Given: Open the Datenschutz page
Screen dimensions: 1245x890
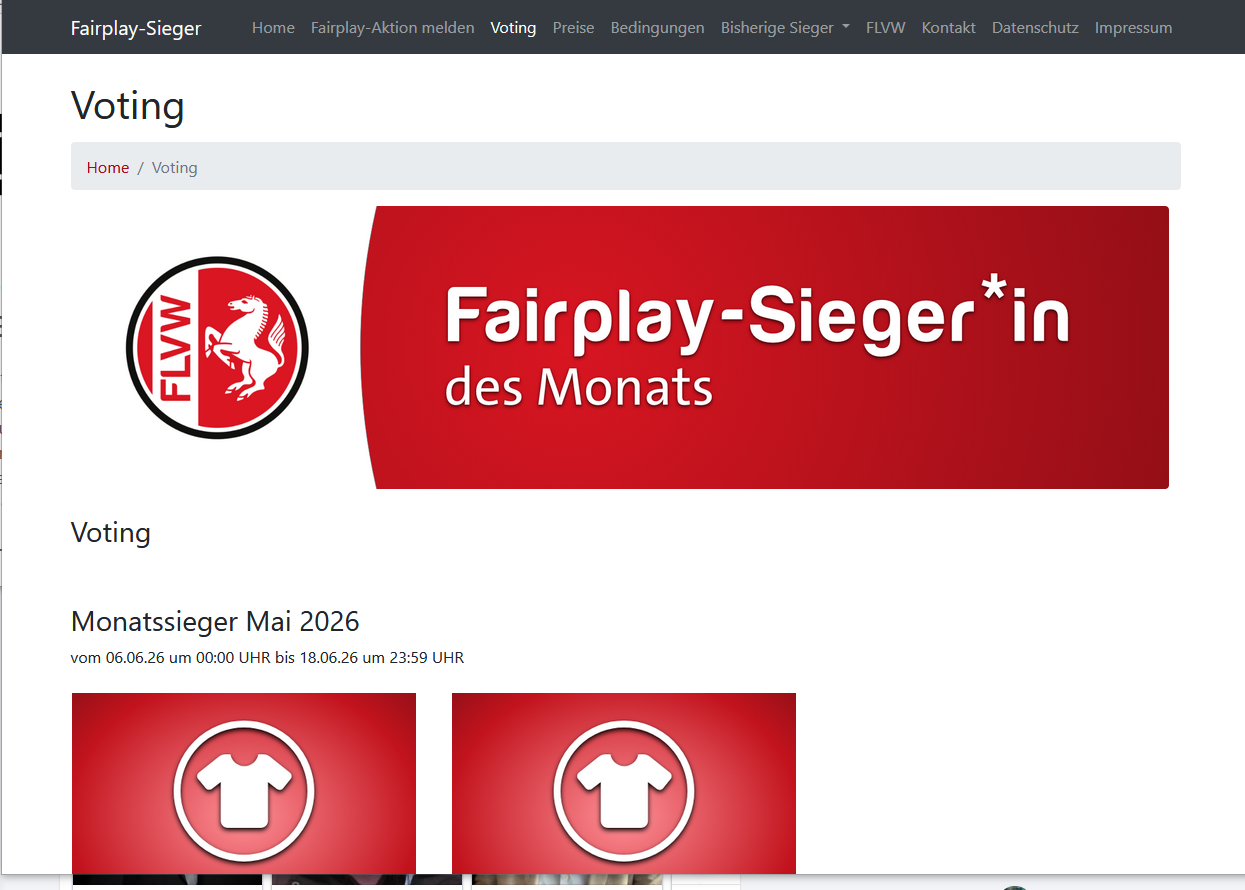Looking at the screenshot, I should click(1035, 28).
